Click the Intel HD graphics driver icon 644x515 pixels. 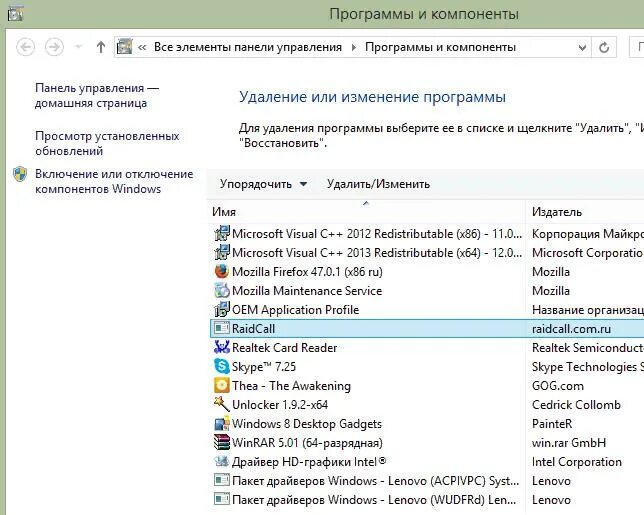pyautogui.click(x=222, y=461)
